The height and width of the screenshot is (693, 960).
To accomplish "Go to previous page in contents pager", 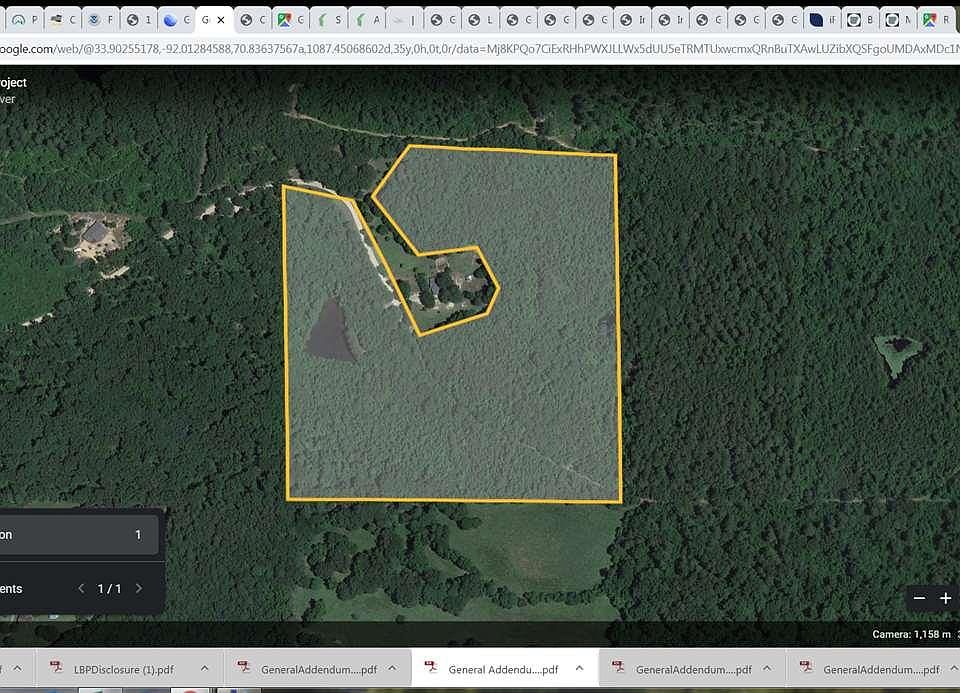I will point(82,589).
